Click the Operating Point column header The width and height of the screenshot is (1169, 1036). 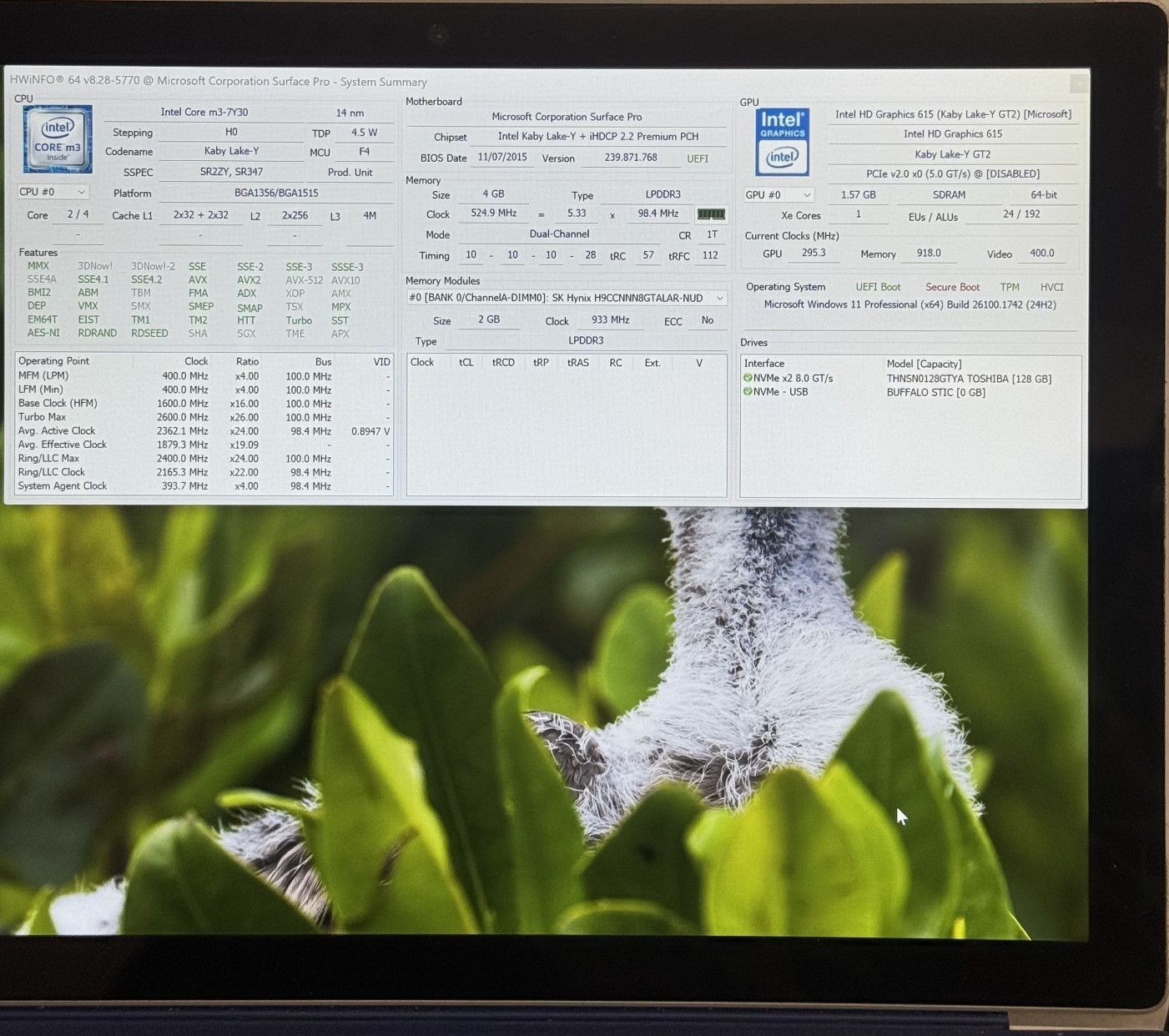(x=53, y=361)
